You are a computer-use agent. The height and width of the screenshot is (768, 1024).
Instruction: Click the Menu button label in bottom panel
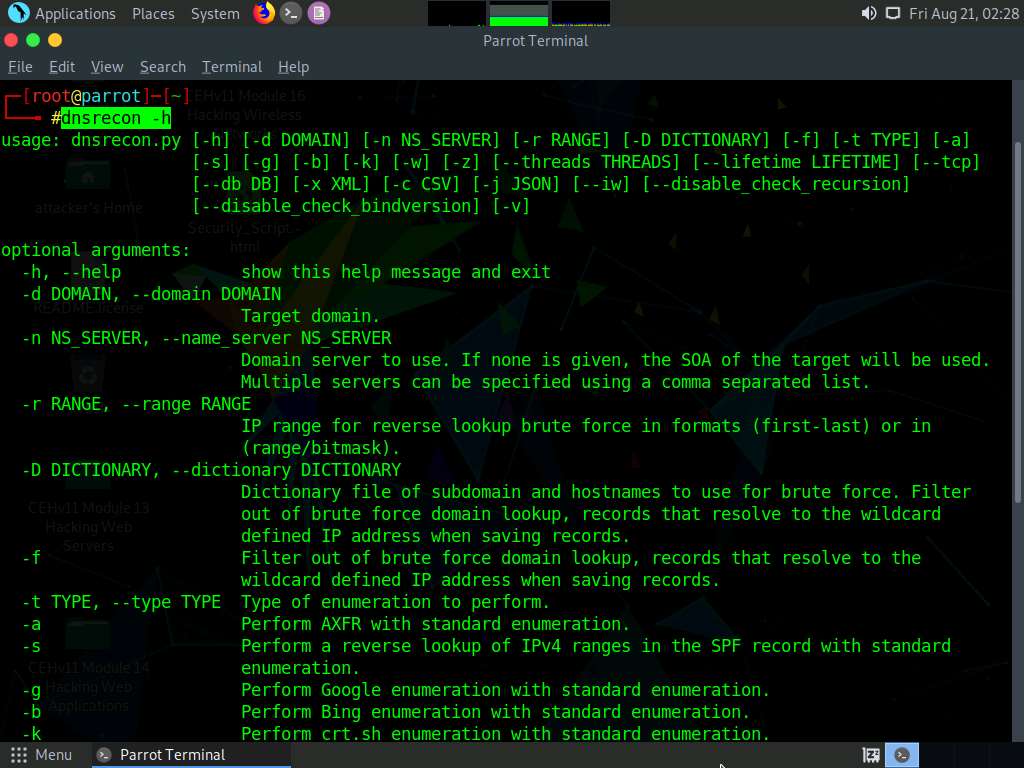pyautogui.click(x=54, y=755)
